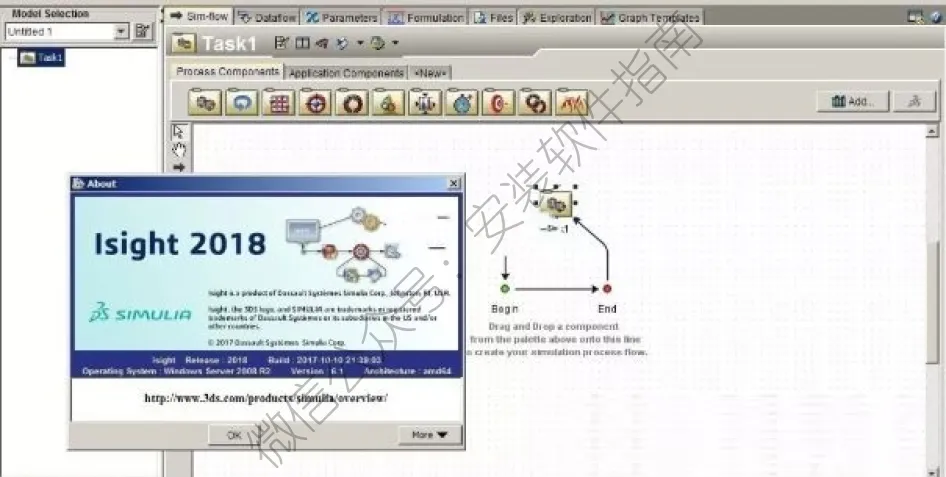The width and height of the screenshot is (946, 477).
Task: Select the blue stopwatch component icon
Action: point(462,103)
